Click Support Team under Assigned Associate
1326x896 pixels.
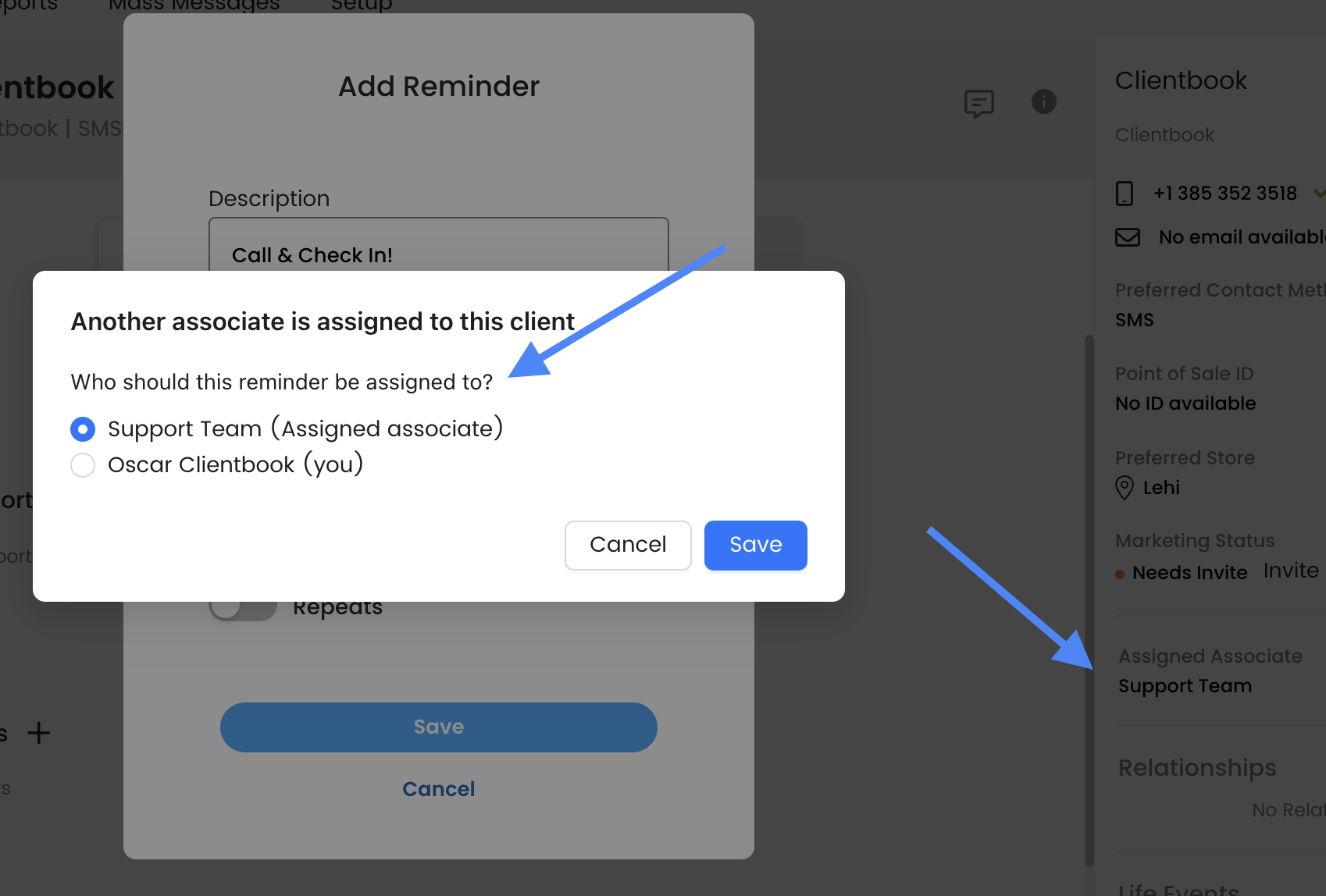click(1185, 686)
